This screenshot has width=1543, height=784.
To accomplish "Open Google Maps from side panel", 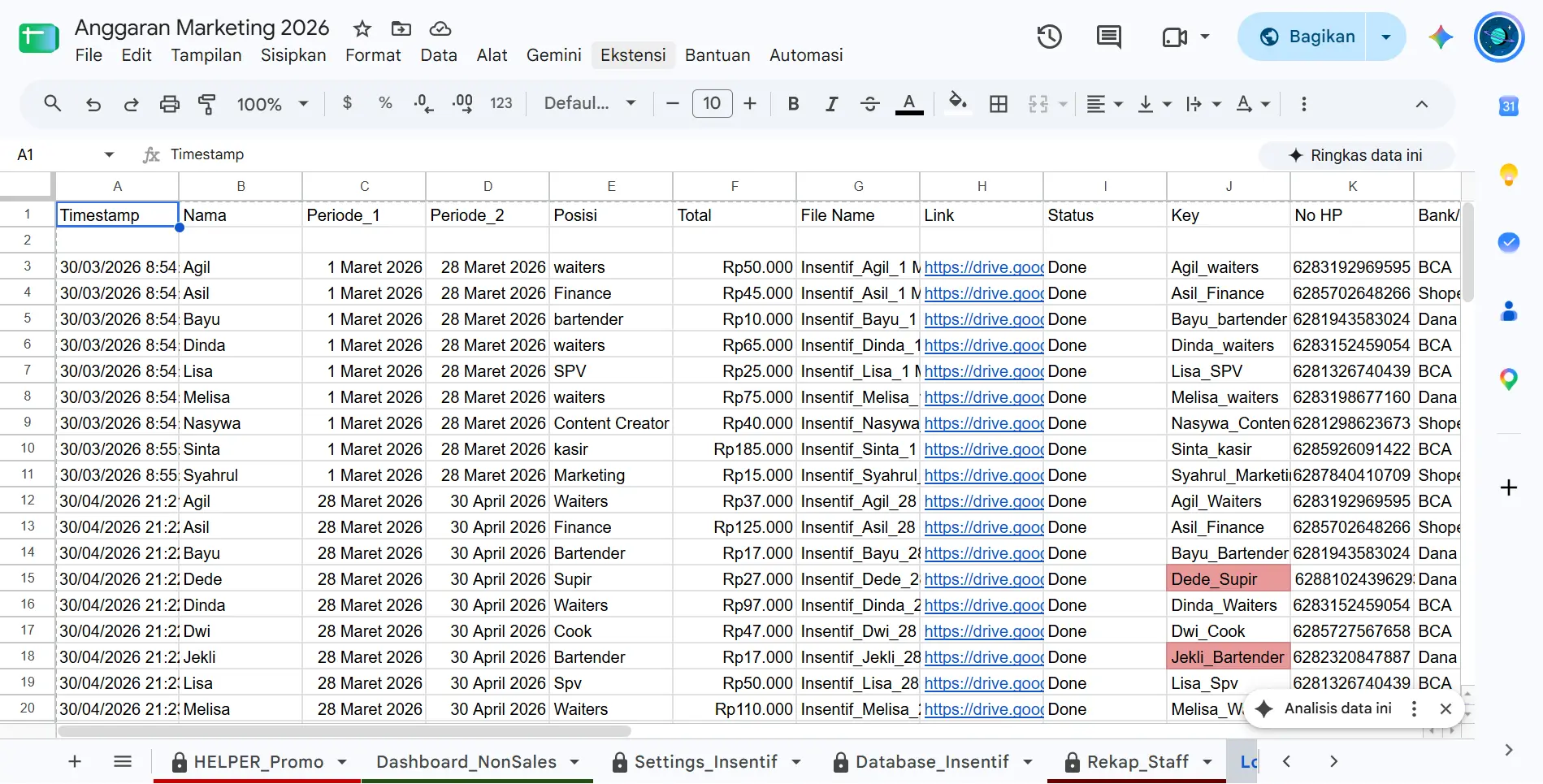I will pyautogui.click(x=1509, y=379).
